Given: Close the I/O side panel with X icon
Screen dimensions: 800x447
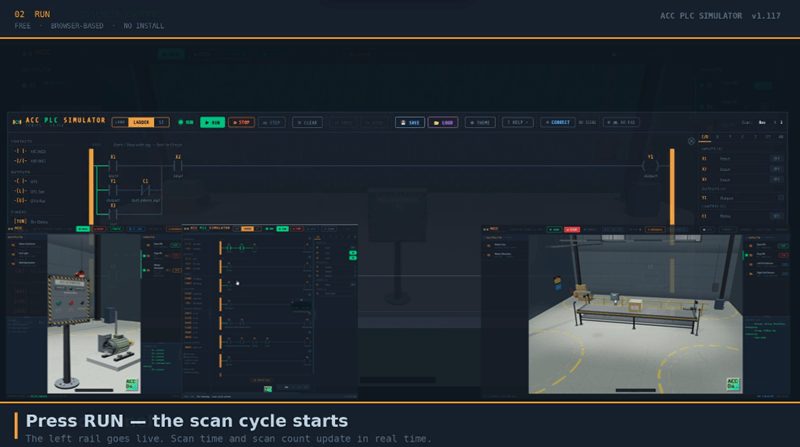Looking at the screenshot, I should click(x=691, y=141).
